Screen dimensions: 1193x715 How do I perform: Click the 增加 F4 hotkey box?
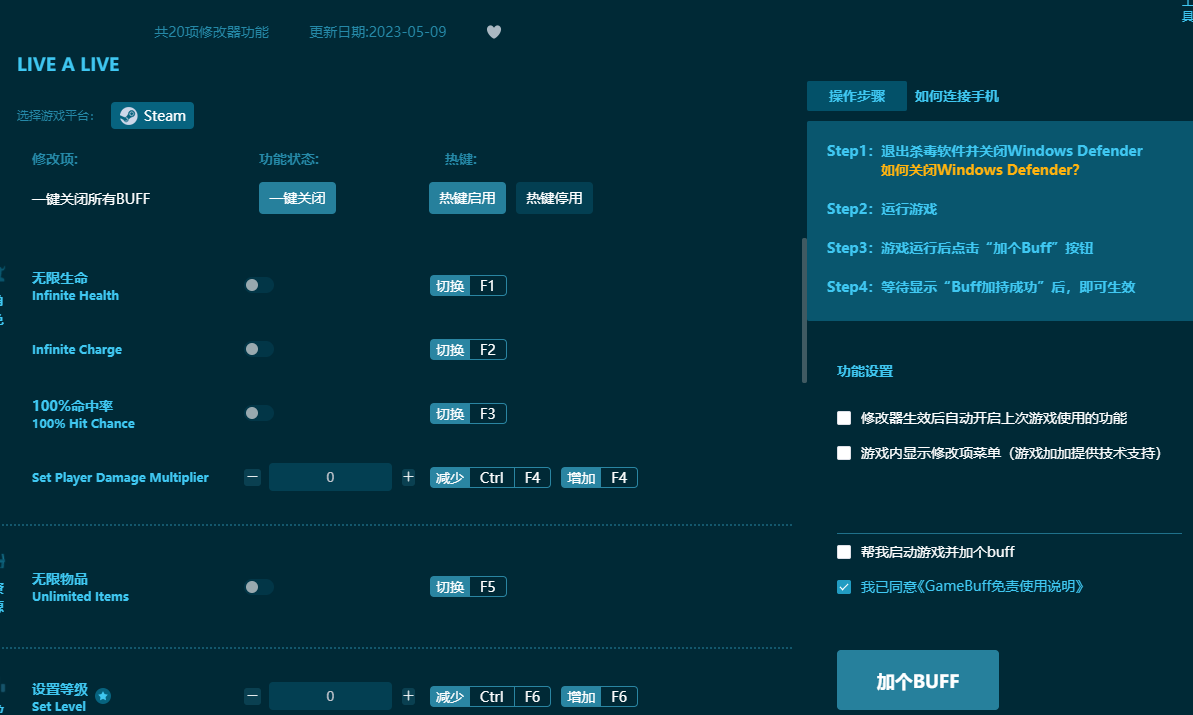click(x=600, y=477)
